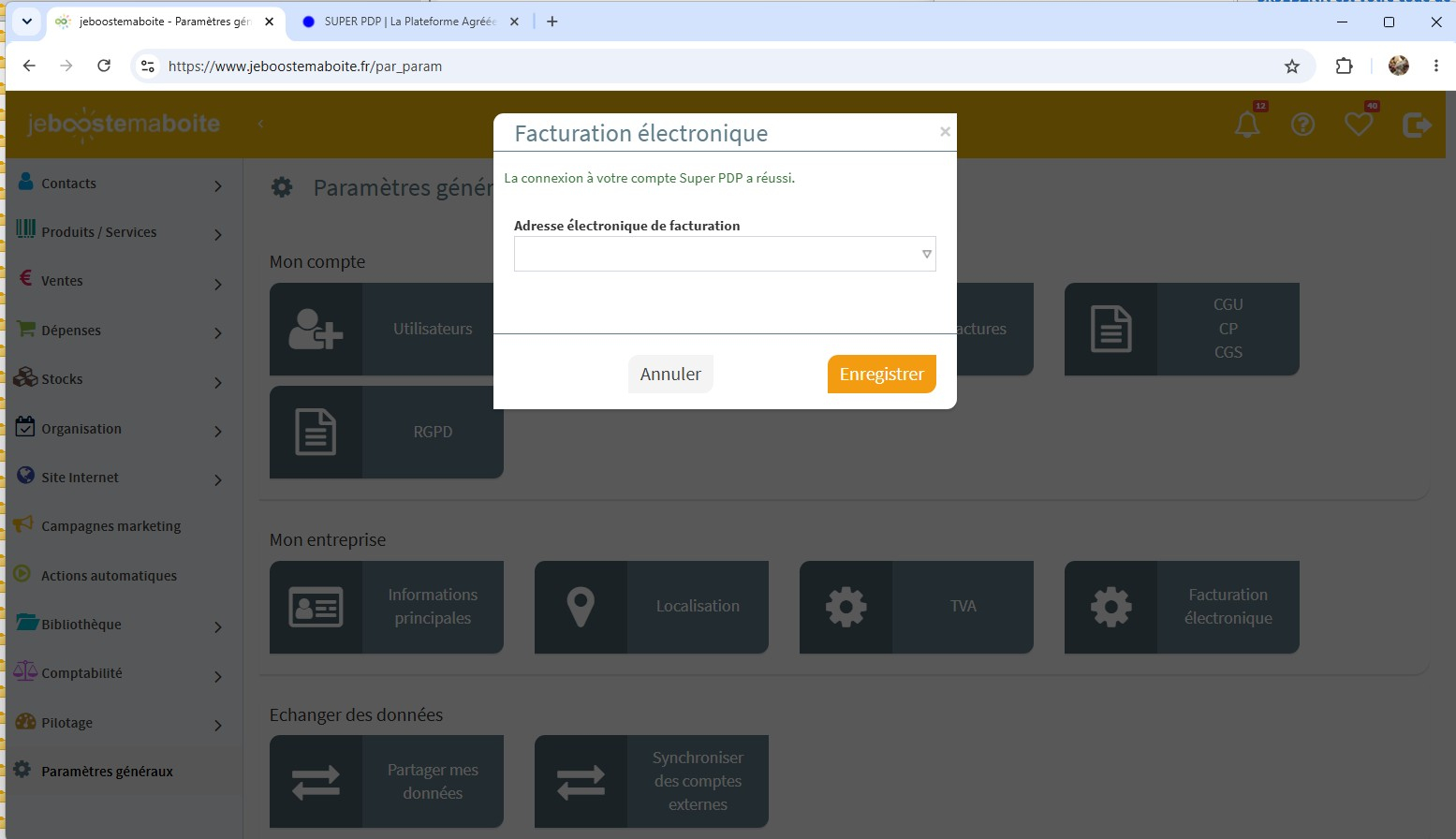Open the Localisation tile
Image resolution: width=1456 pixels, height=839 pixels.
(x=652, y=607)
